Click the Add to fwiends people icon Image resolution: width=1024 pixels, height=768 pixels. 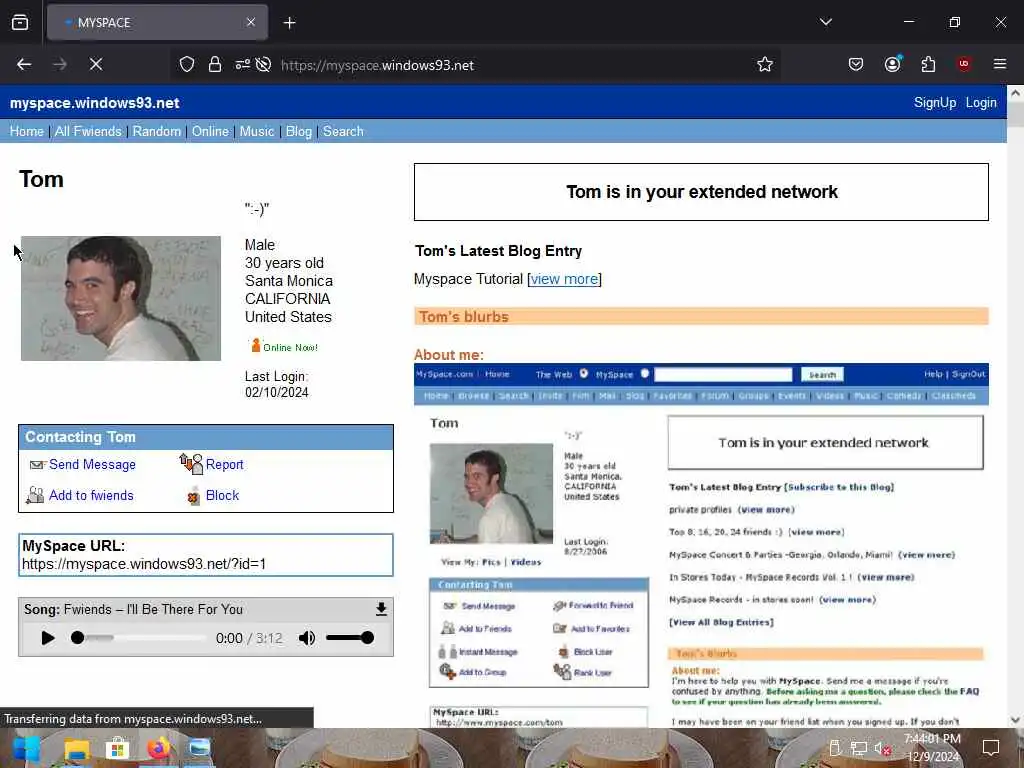click(x=35, y=496)
